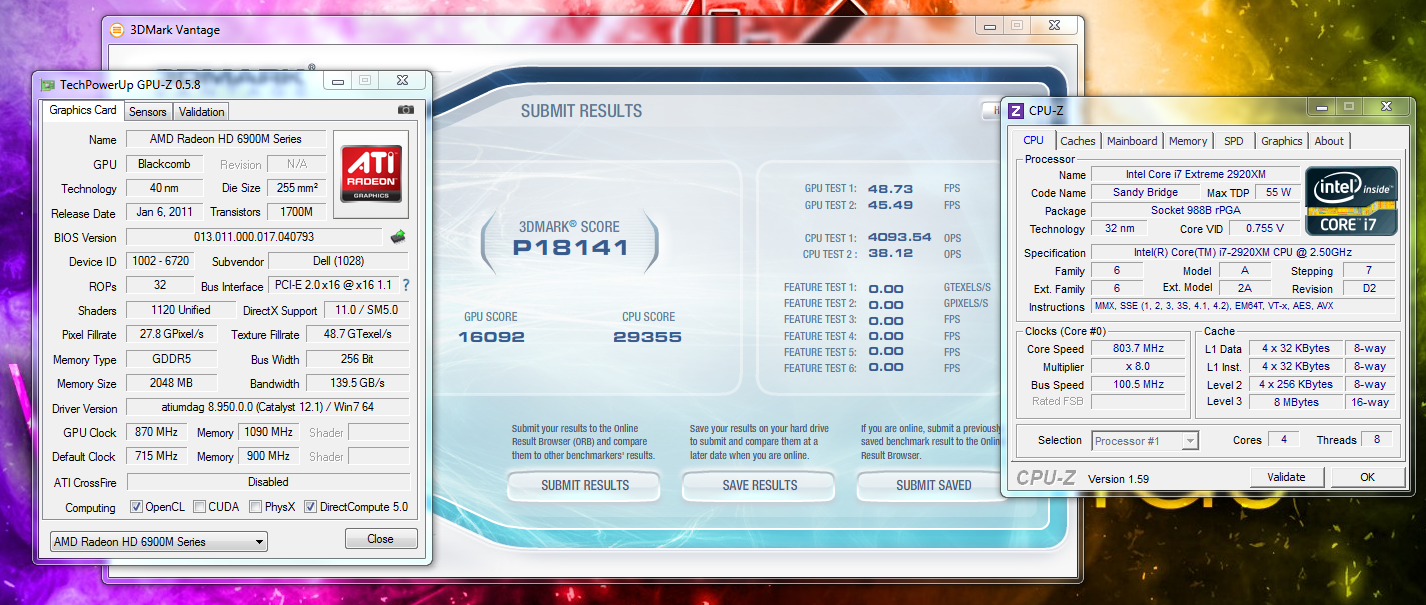Toggle the OpenCL checkbox
1426x605 pixels.
pyautogui.click(x=136, y=507)
